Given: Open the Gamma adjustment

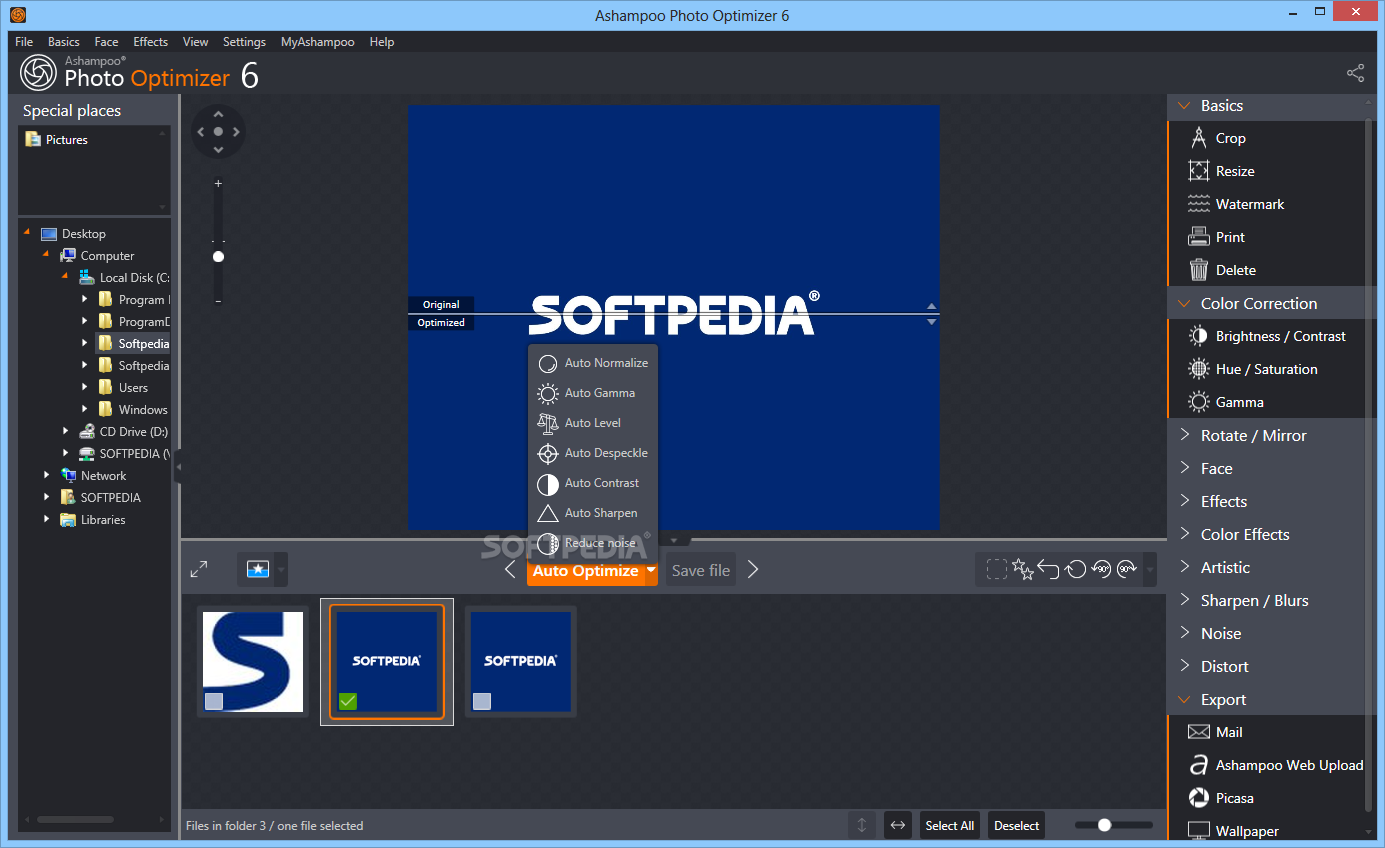Looking at the screenshot, I should click(x=1226, y=402).
